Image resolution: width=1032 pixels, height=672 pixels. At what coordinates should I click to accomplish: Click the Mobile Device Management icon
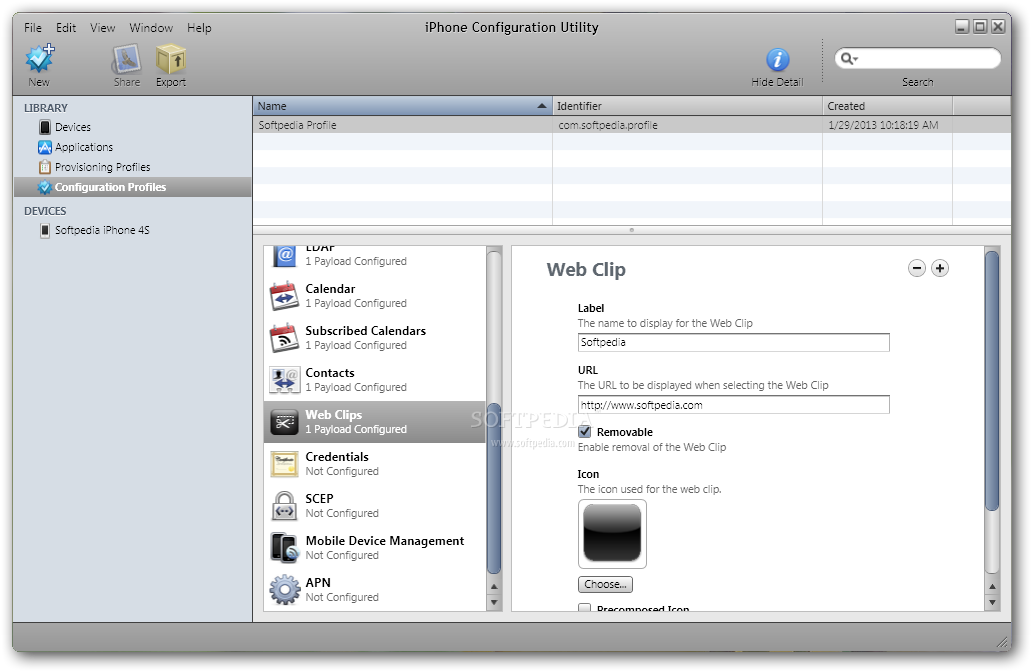284,548
